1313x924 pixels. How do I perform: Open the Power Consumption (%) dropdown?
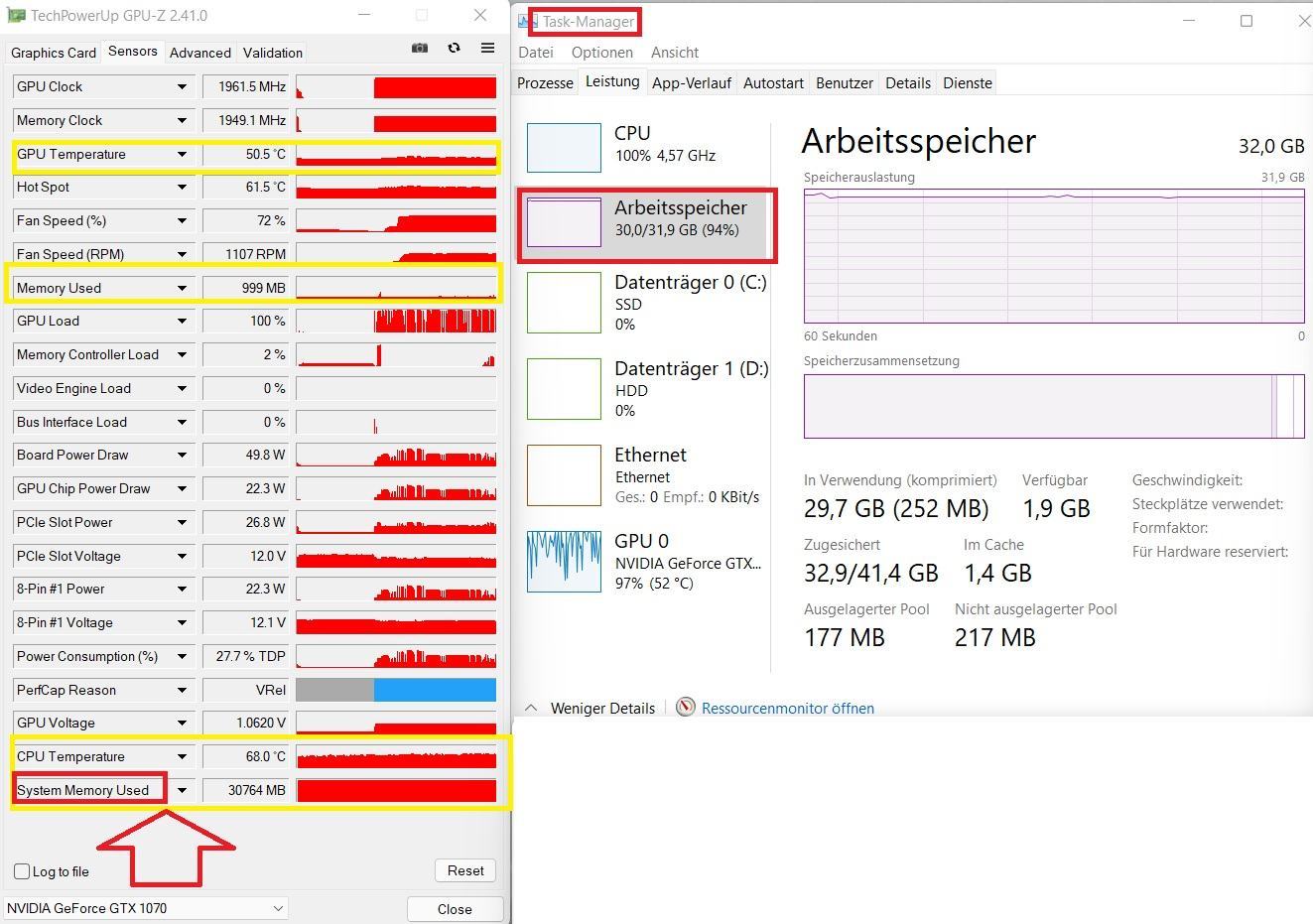pos(182,657)
